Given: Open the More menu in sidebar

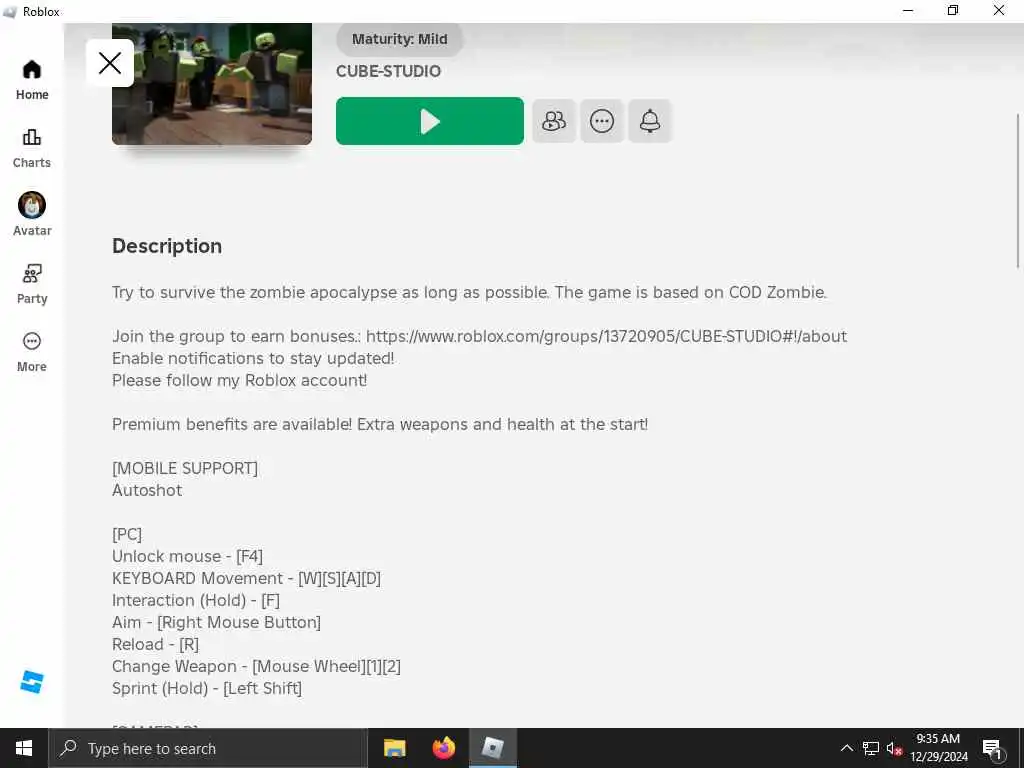Looking at the screenshot, I should [x=31, y=352].
